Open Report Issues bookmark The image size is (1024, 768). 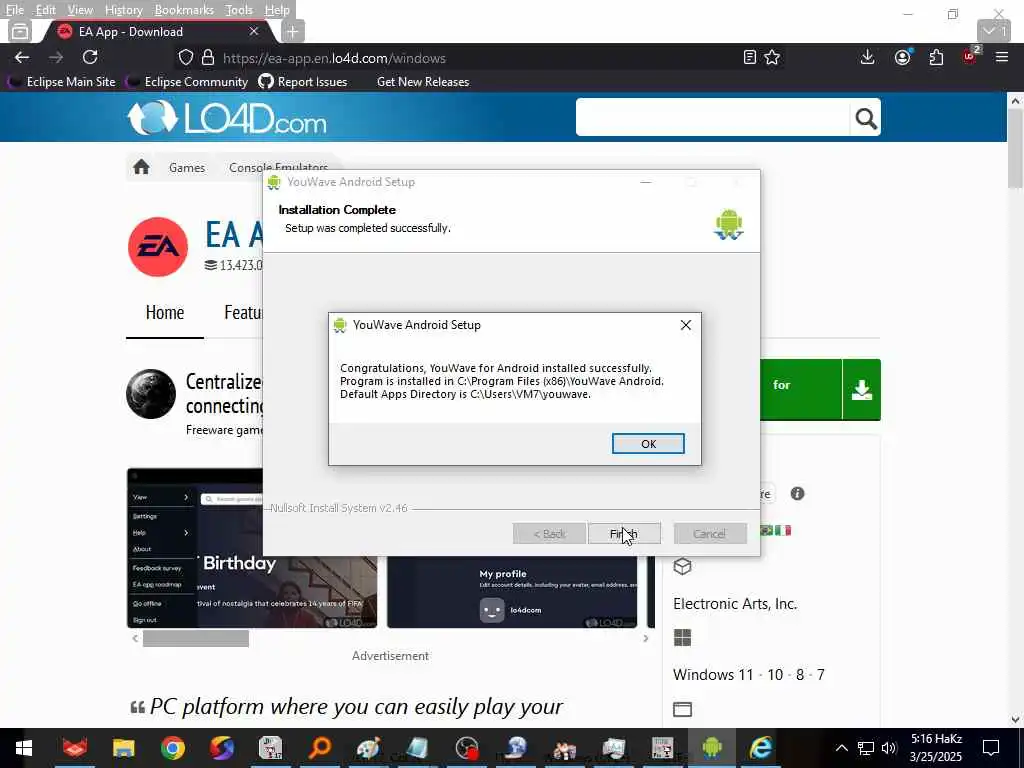point(303,82)
